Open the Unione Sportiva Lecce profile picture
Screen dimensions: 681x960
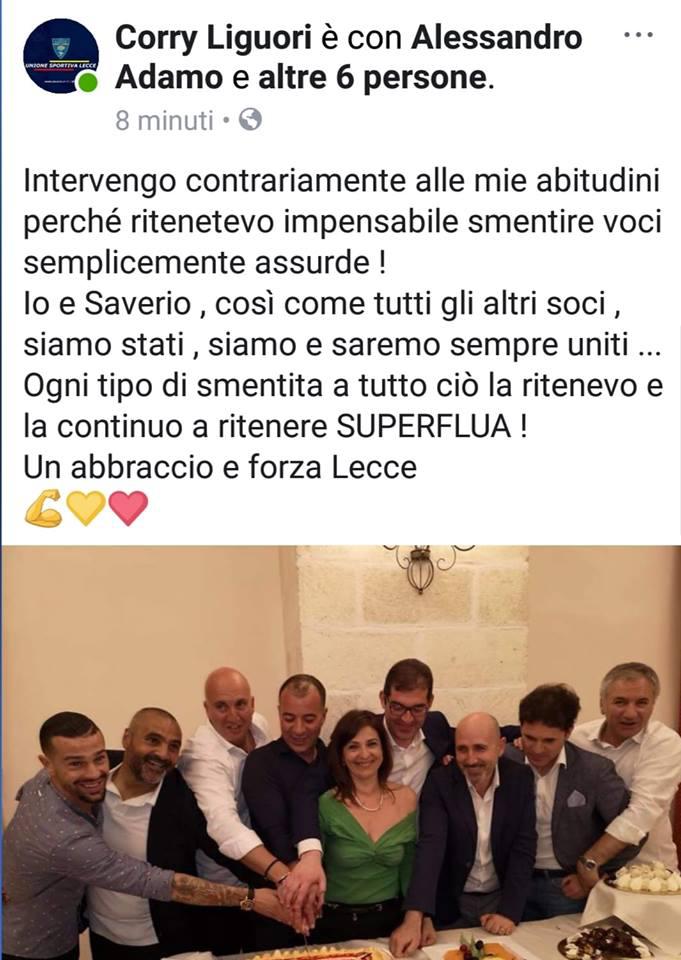[61, 56]
